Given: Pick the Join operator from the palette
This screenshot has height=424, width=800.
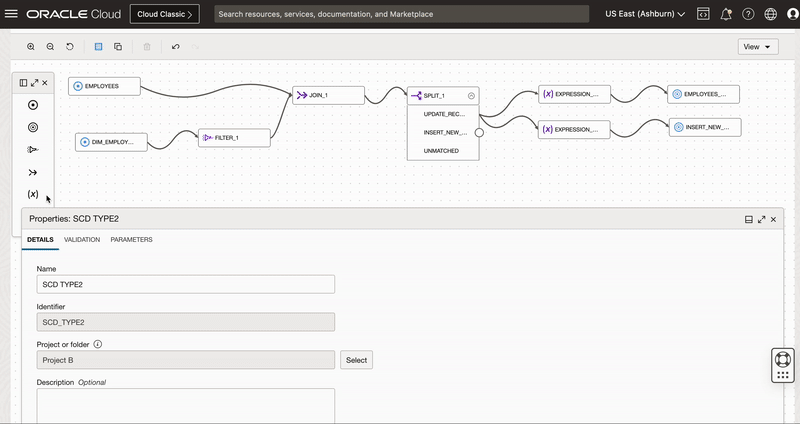Looking at the screenshot, I should click(x=33, y=172).
